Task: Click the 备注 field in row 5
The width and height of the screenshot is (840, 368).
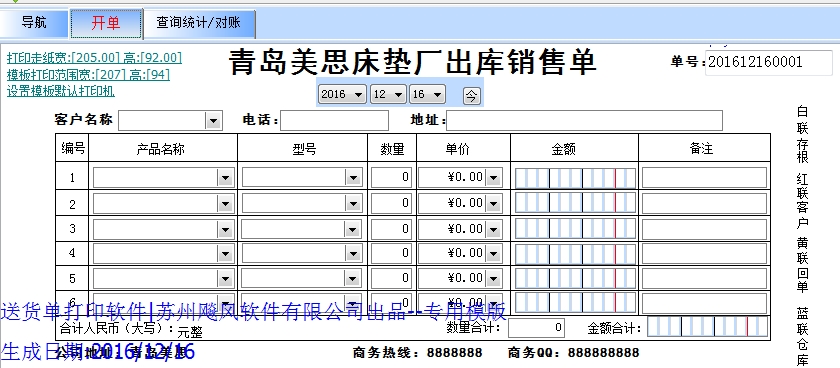Action: tap(704, 279)
